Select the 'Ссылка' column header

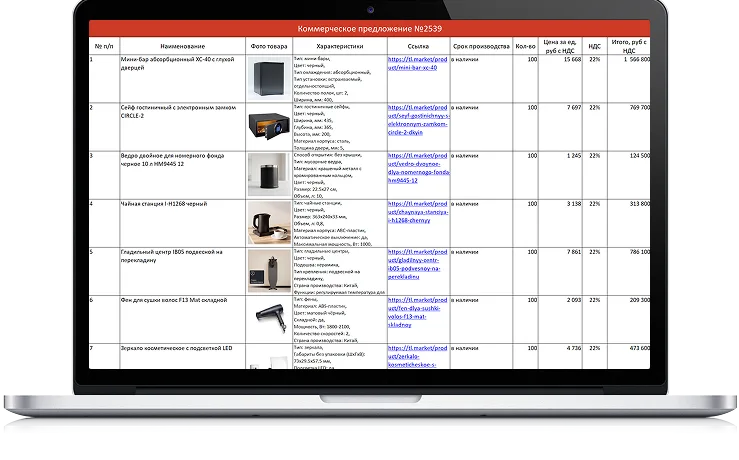pos(418,46)
